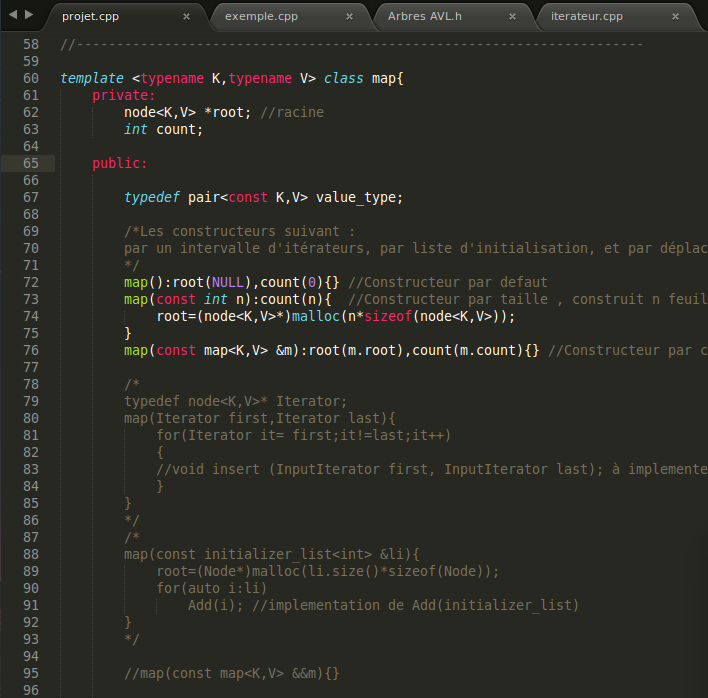The width and height of the screenshot is (708, 698).
Task: Open the Arbres AVL.h tab
Action: 425,17
